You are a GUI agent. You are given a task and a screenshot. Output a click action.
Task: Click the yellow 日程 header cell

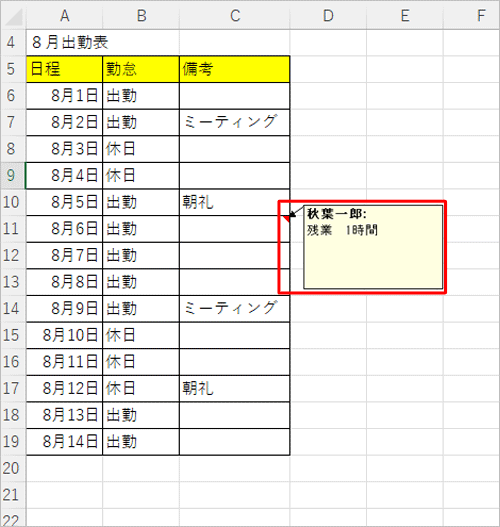click(65, 69)
